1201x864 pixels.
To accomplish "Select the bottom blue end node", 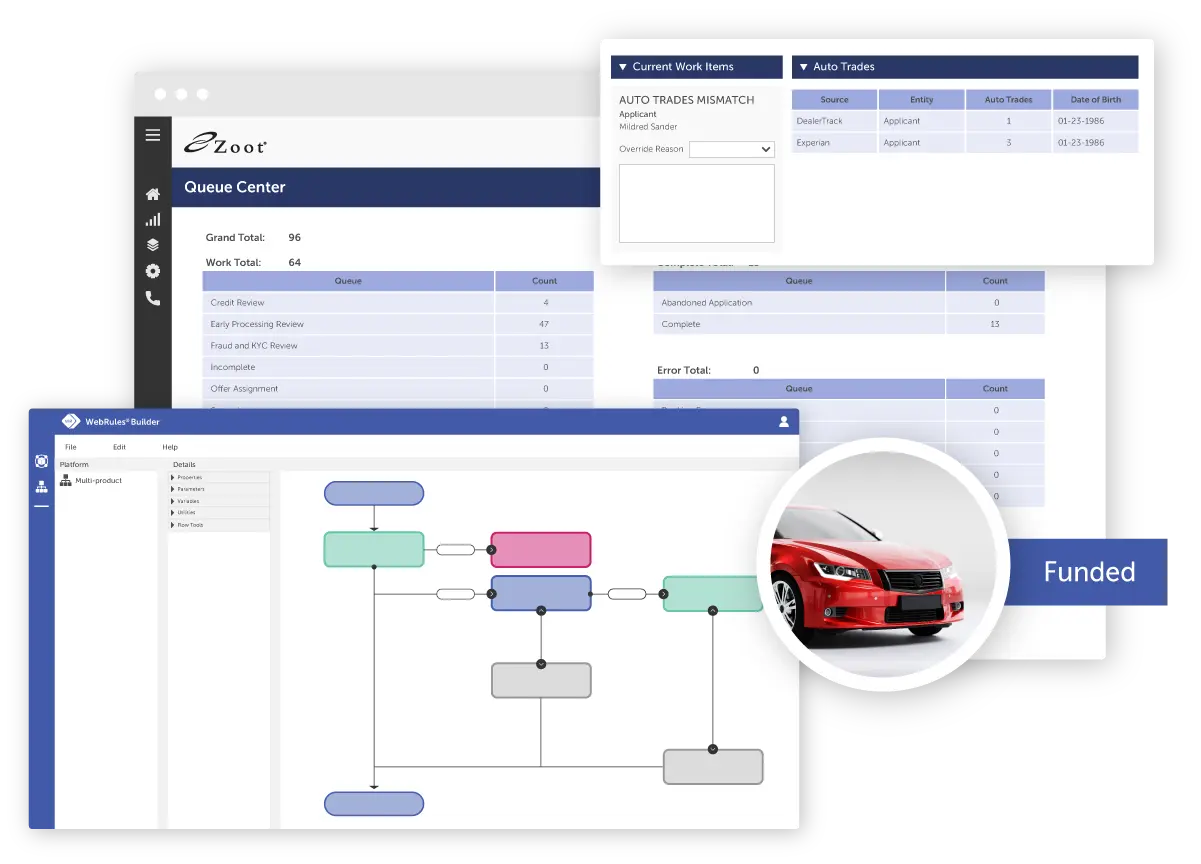I will 374,804.
